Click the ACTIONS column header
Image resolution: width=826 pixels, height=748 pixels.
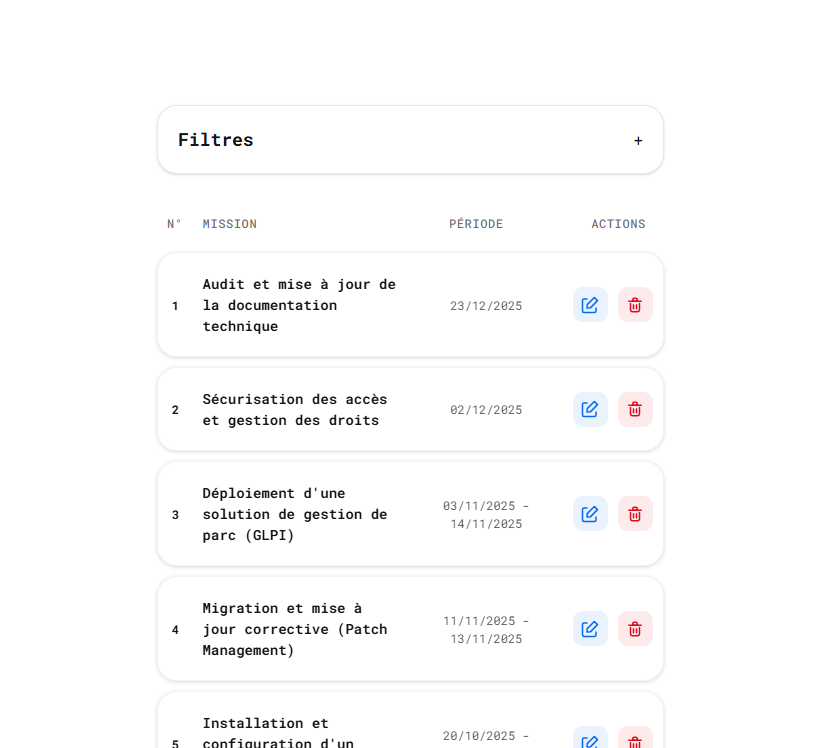click(618, 224)
